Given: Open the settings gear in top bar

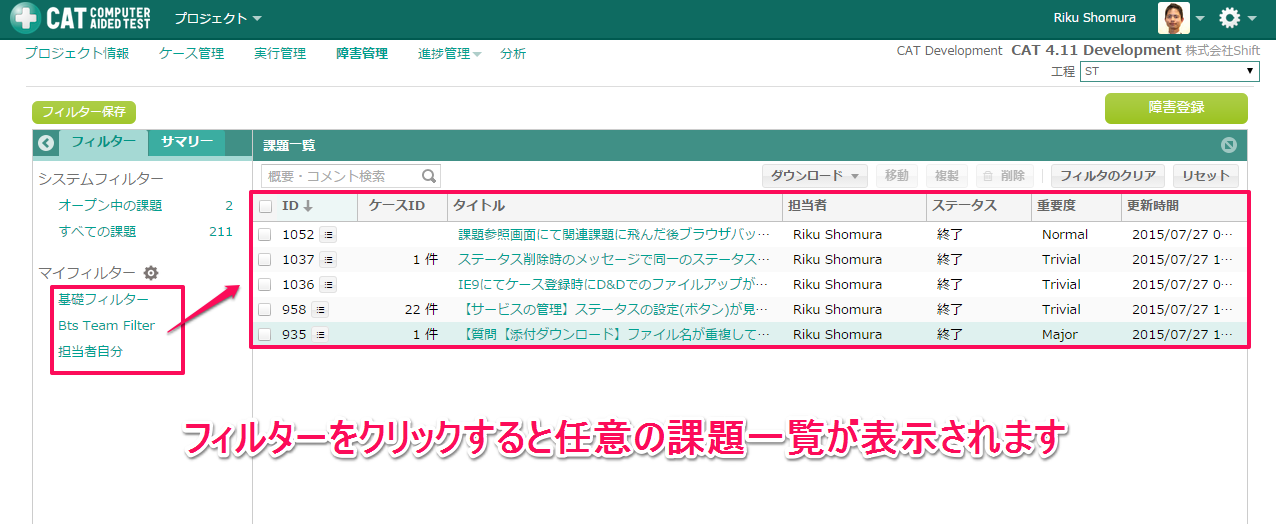Looking at the screenshot, I should 1229,17.
